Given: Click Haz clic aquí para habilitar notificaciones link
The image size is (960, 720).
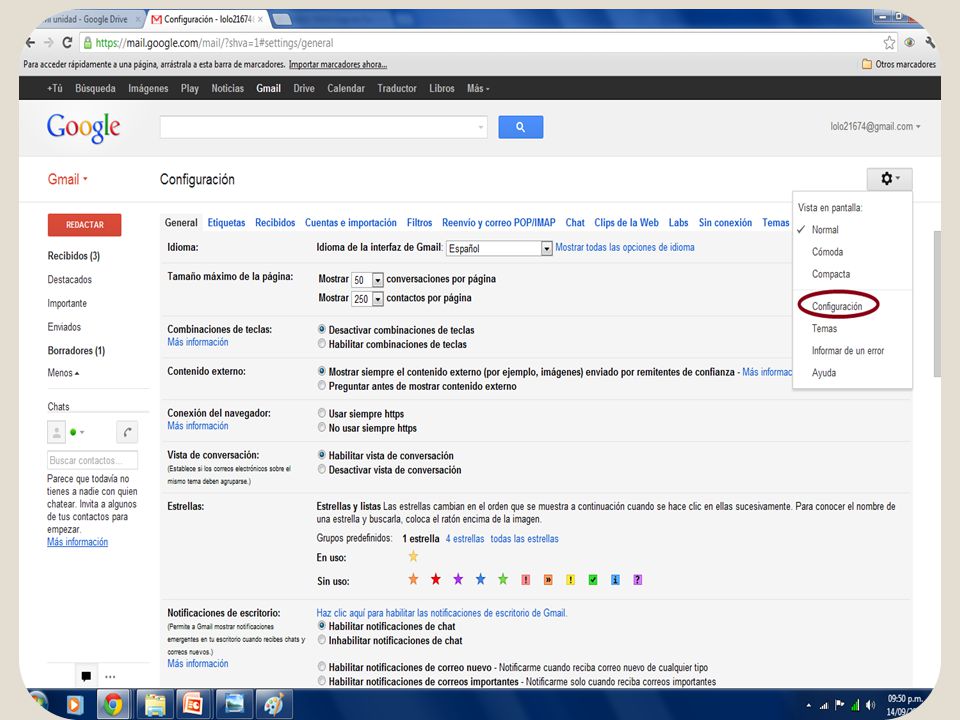Looking at the screenshot, I should coord(442,612).
